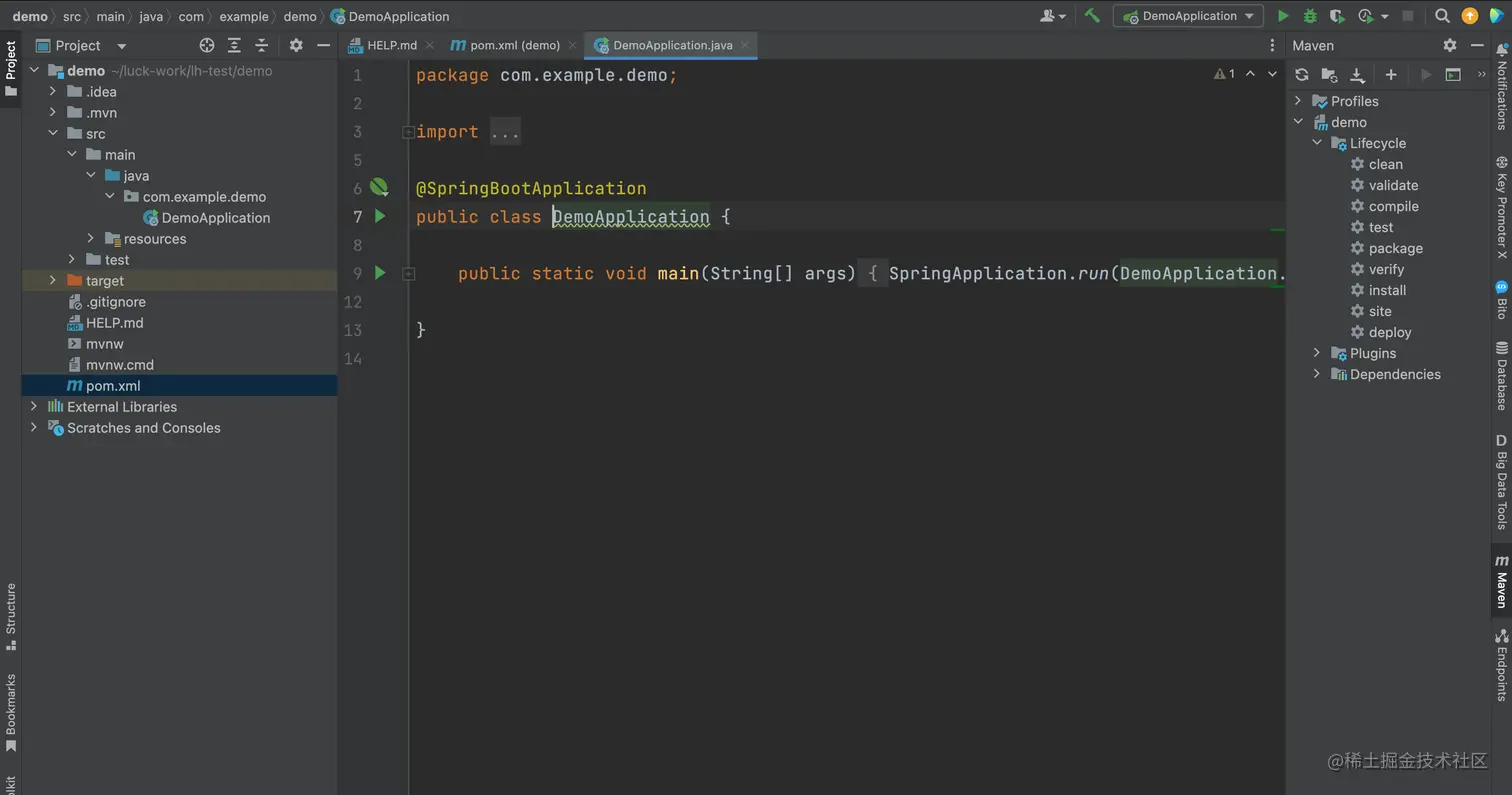Open Project panel gear options
1512x795 pixels.
pyautogui.click(x=296, y=45)
